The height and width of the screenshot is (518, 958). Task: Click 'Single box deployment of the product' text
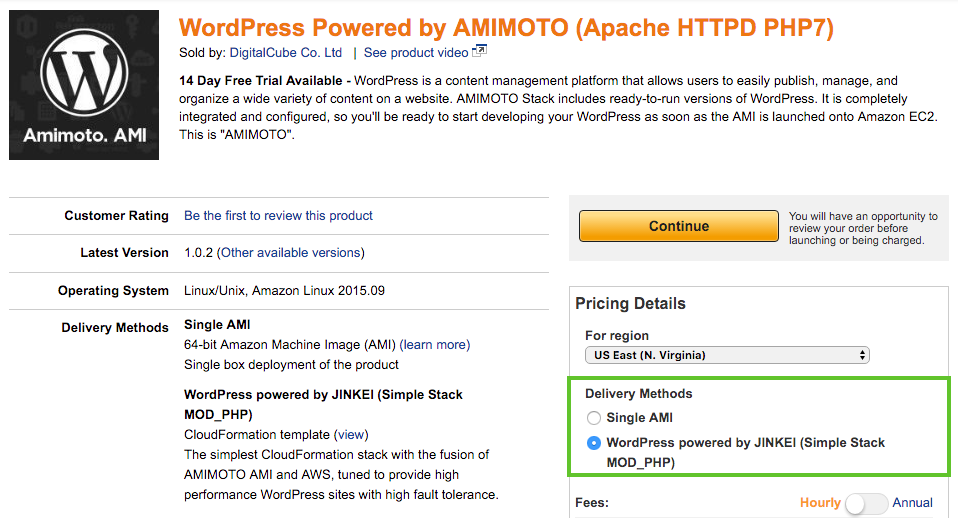click(291, 365)
